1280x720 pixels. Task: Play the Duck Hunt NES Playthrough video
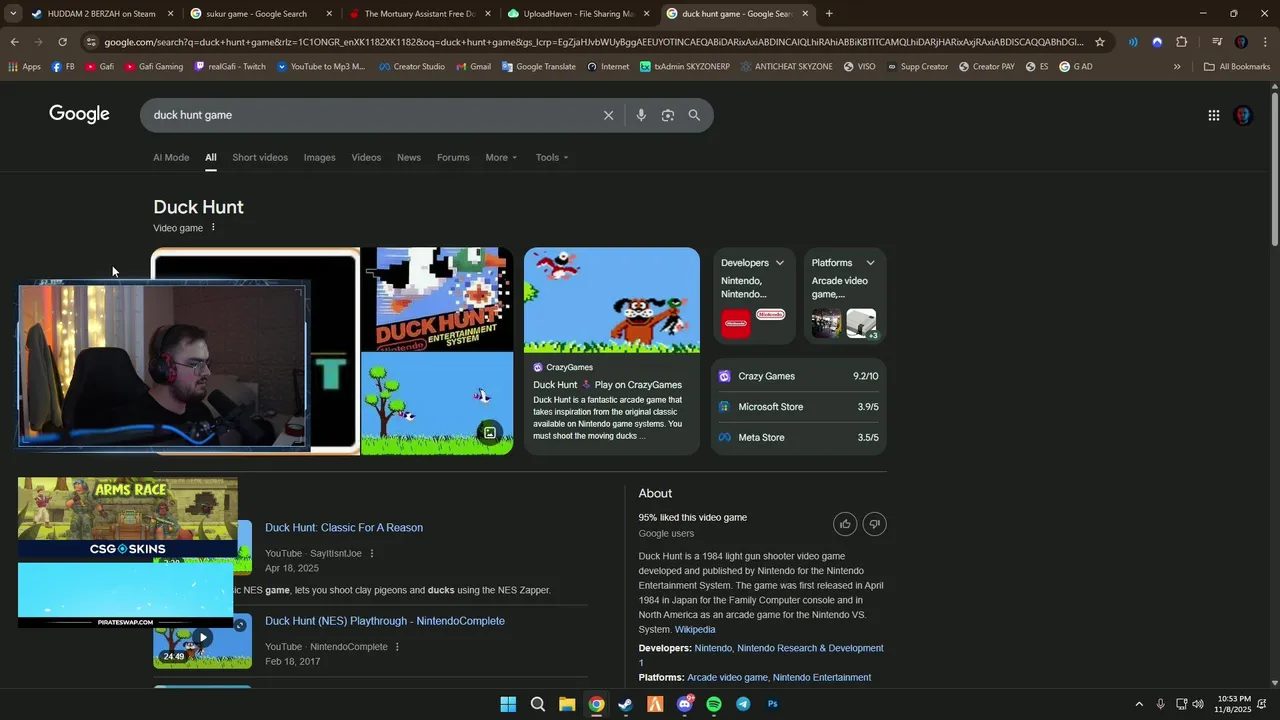point(203,637)
